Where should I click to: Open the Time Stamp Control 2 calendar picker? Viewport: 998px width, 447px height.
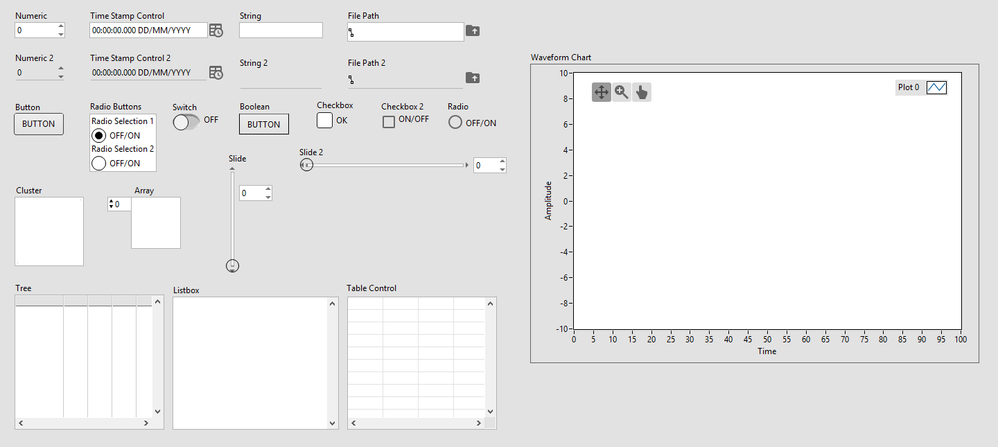tap(216, 73)
